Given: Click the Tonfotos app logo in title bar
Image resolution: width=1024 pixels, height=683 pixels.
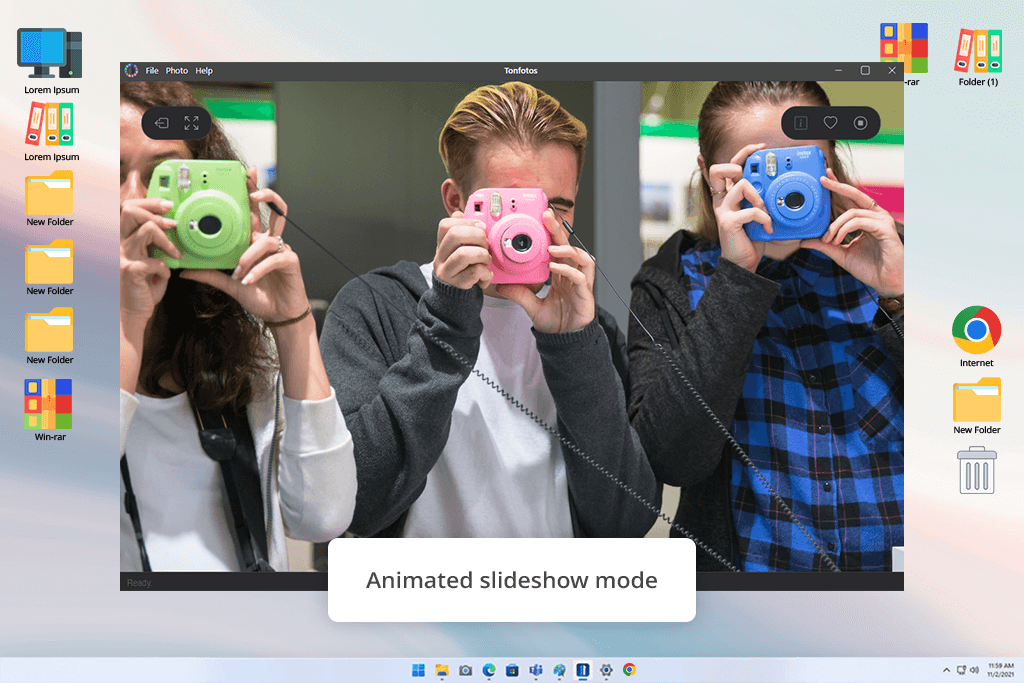Looking at the screenshot, I should (x=131, y=71).
